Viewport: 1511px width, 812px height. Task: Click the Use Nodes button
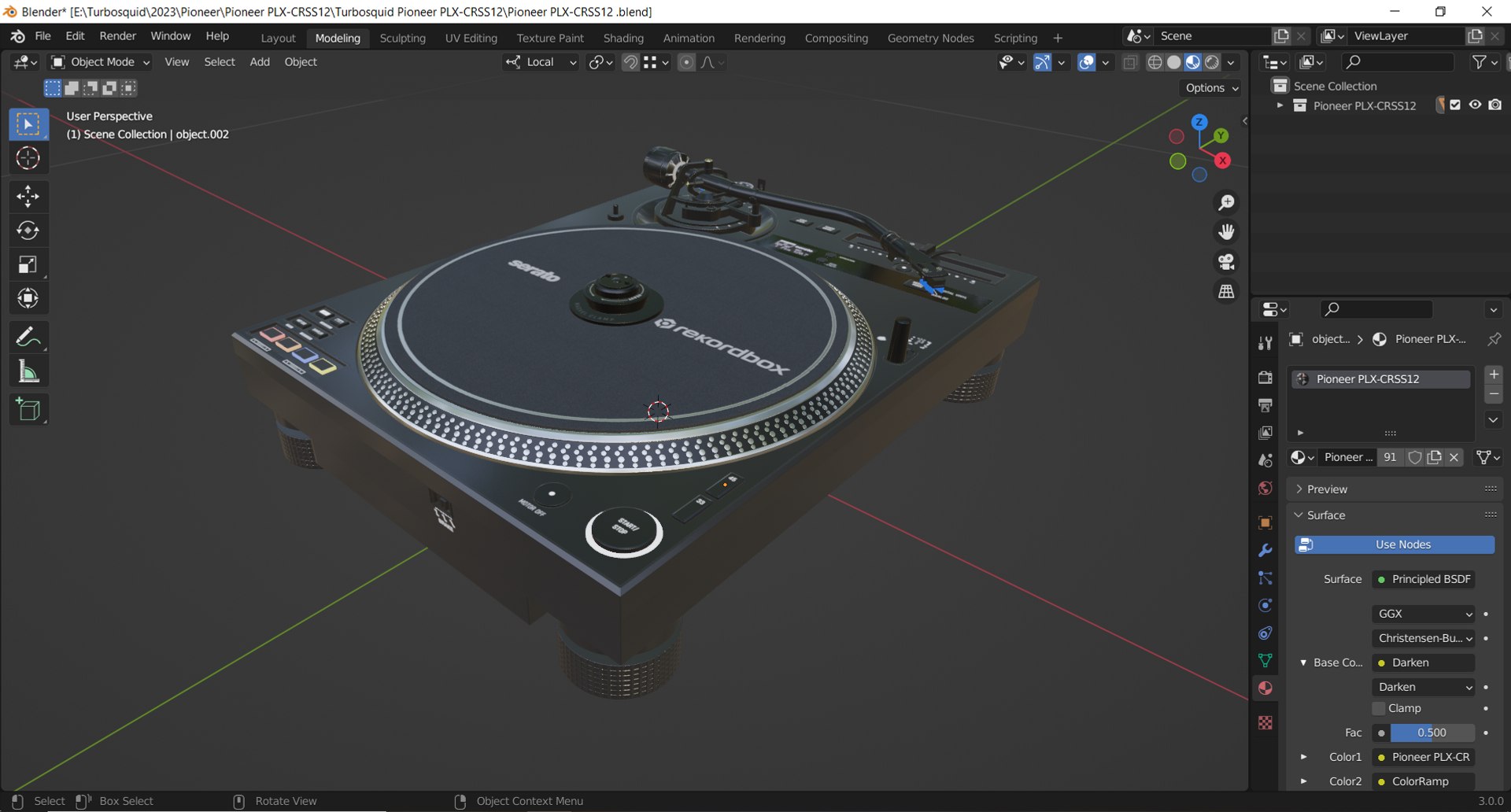coord(1395,544)
